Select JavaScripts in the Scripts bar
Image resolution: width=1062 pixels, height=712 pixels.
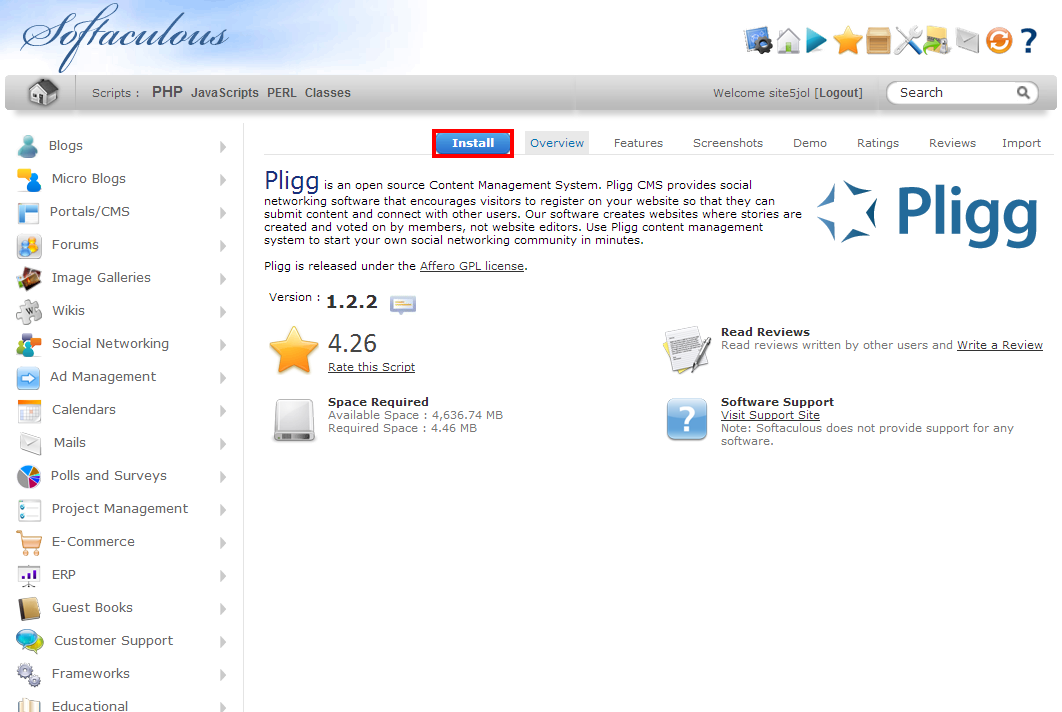point(225,93)
